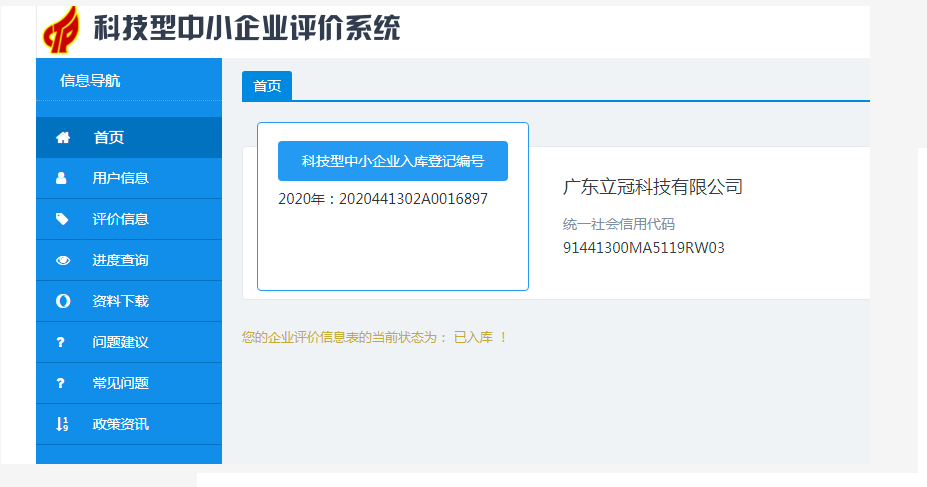
Task: Click the question mark icon beside 常见问题
Action: pyautogui.click(x=61, y=383)
